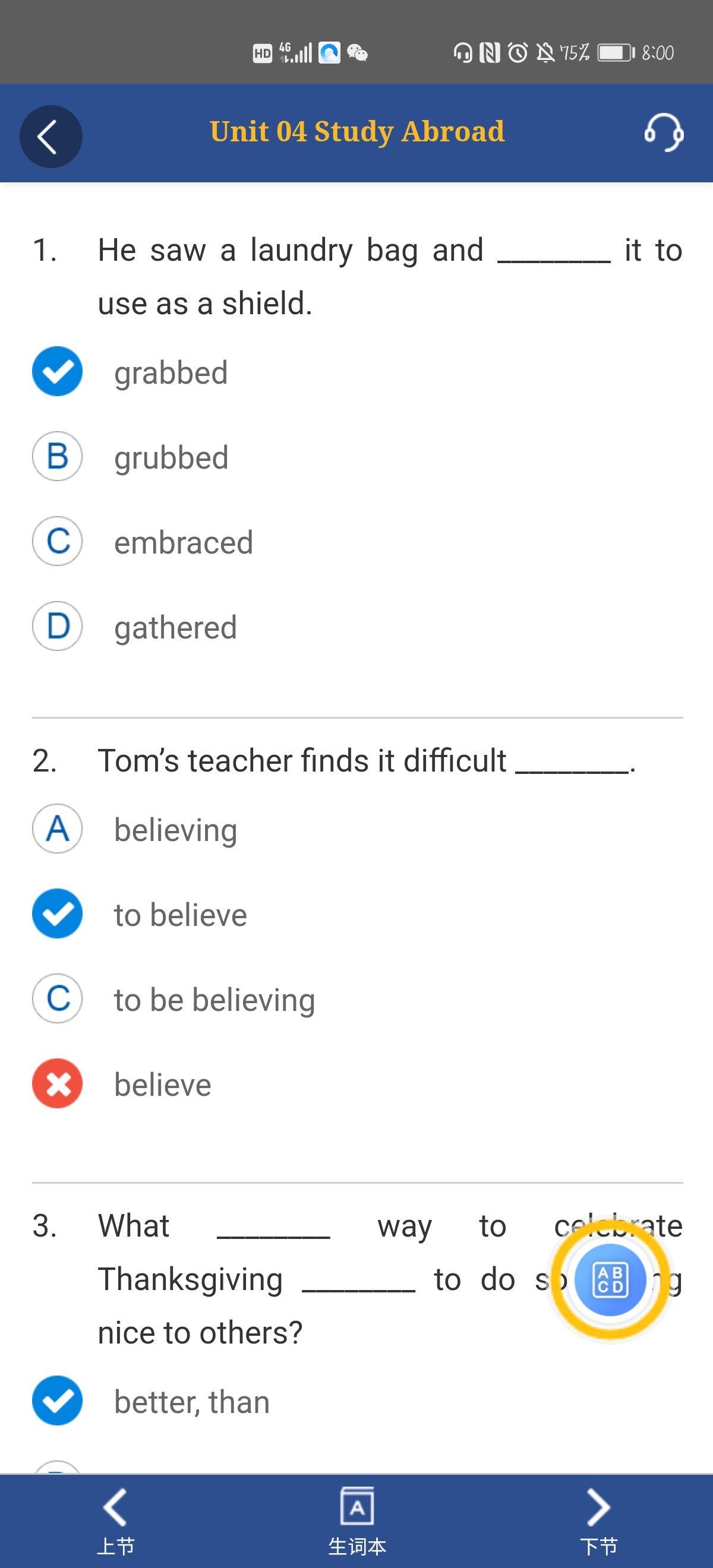Open customer support headset icon

tap(663, 132)
